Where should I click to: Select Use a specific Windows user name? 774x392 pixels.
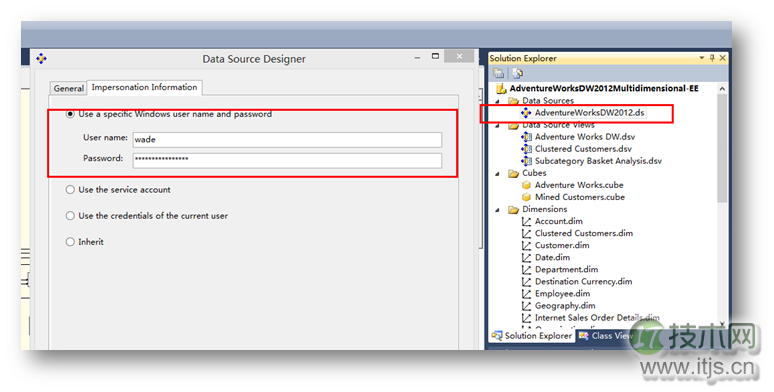pyautogui.click(x=70, y=114)
